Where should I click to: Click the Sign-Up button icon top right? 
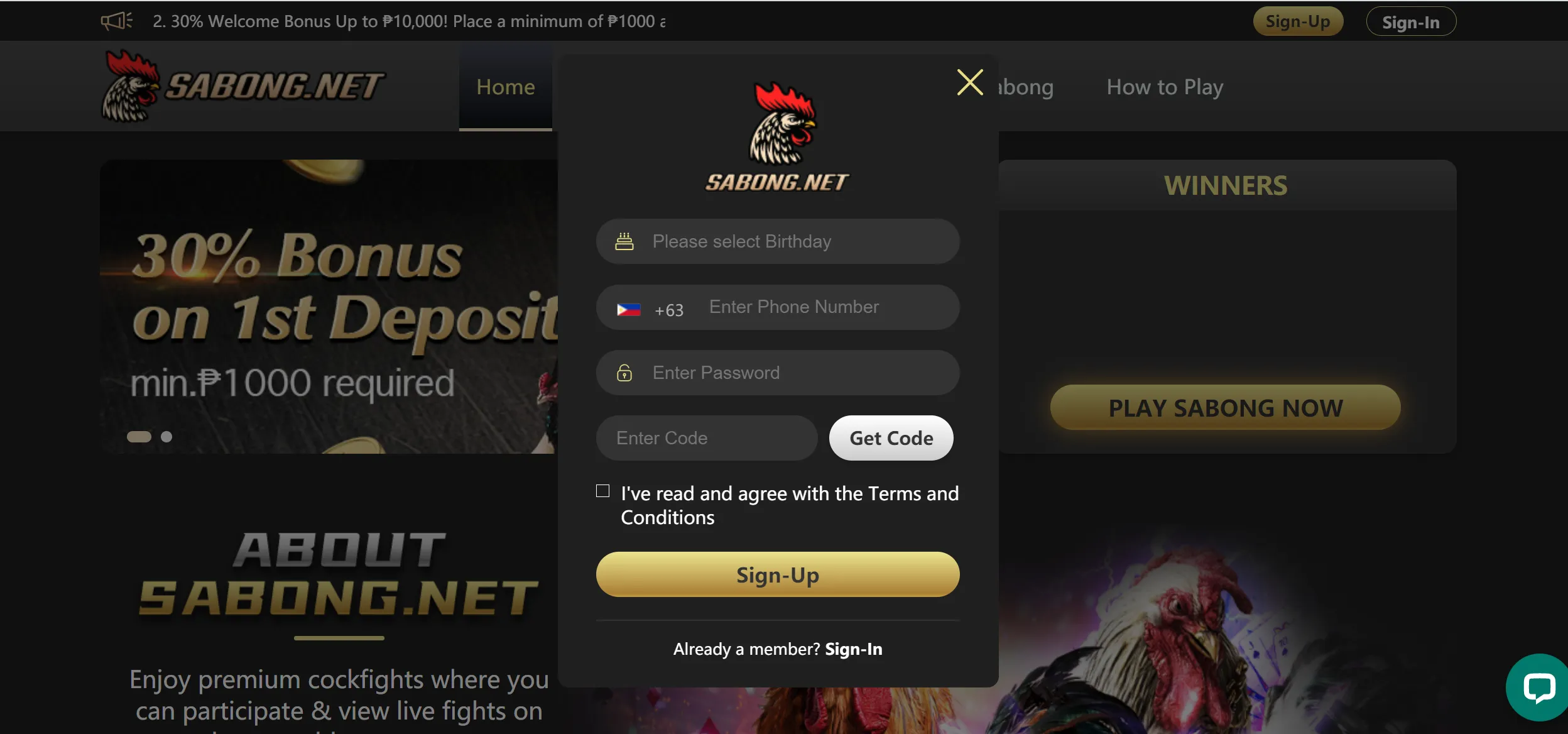click(1296, 20)
